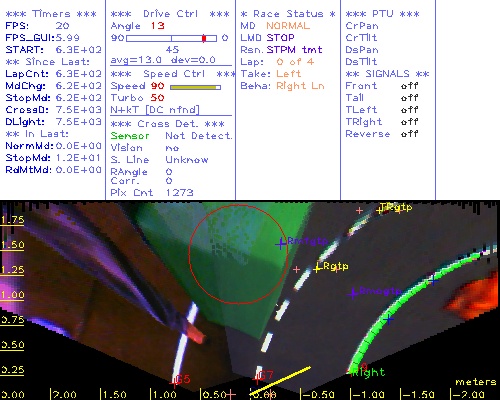
Task: Click the yellow Rgtp cross marker
Action: pyautogui.click(x=317, y=268)
